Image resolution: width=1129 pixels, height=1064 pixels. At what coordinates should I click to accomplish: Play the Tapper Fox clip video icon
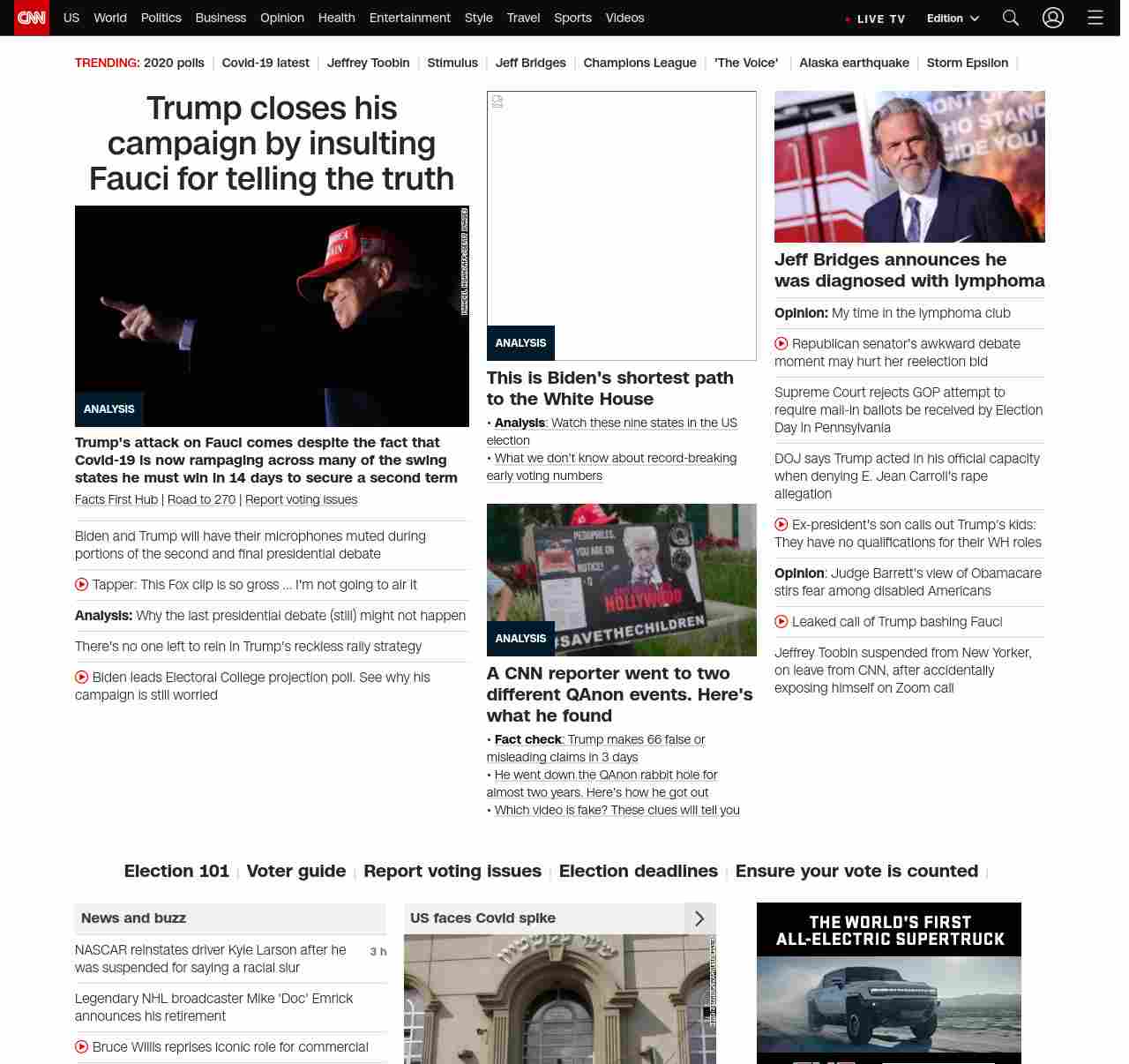[x=82, y=584]
